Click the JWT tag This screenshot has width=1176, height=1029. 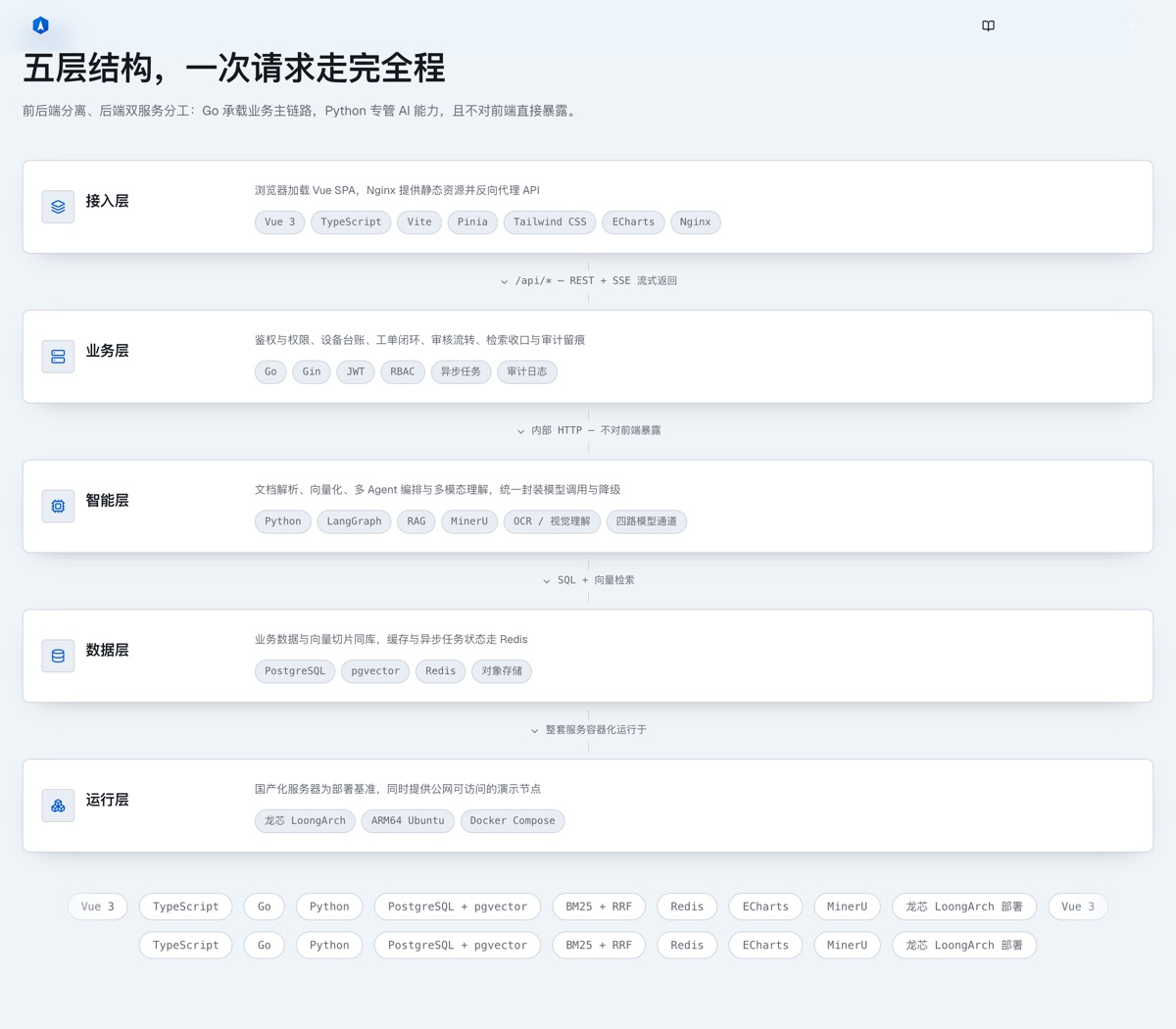[x=356, y=372]
